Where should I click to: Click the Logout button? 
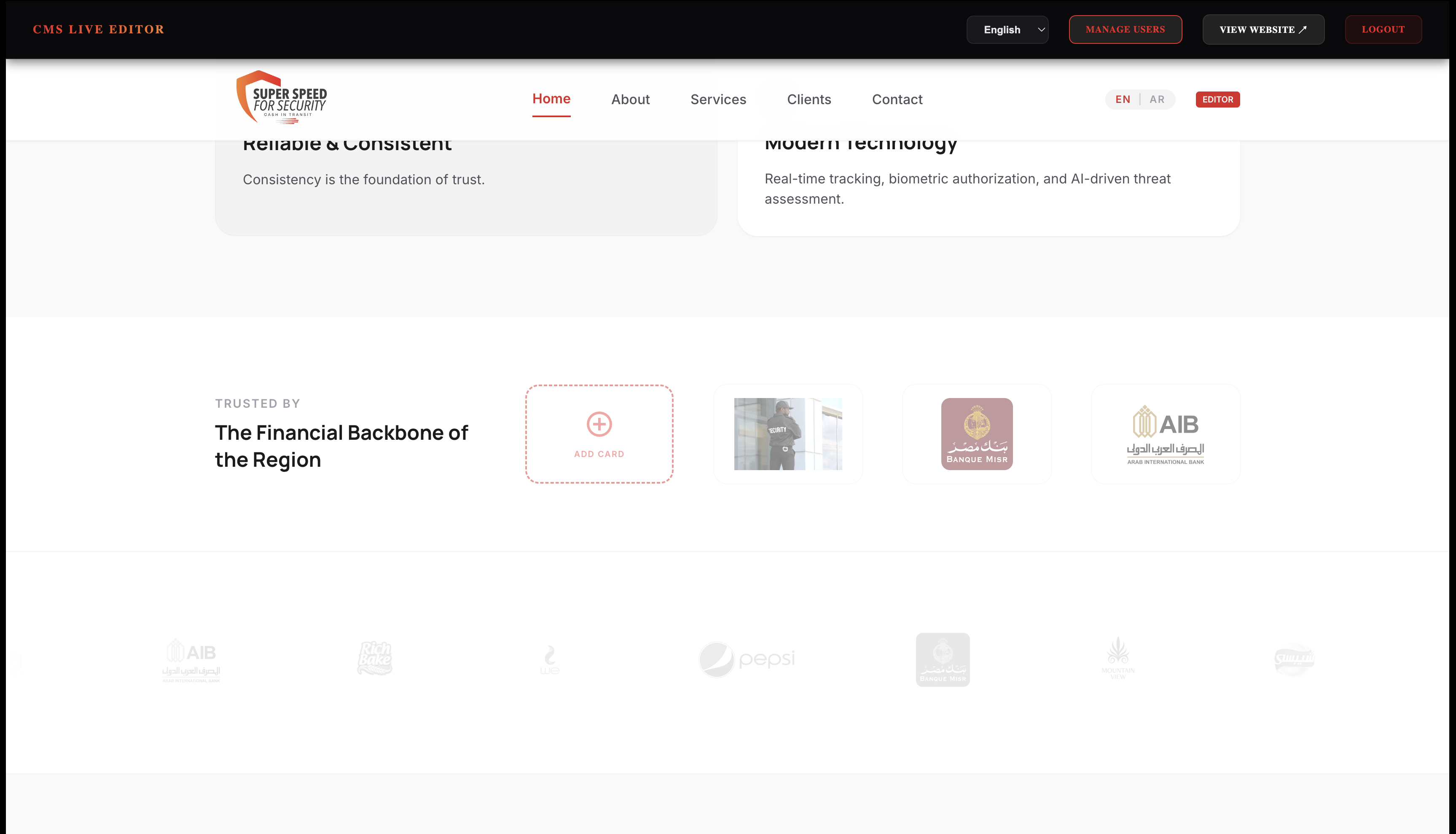1383,30
